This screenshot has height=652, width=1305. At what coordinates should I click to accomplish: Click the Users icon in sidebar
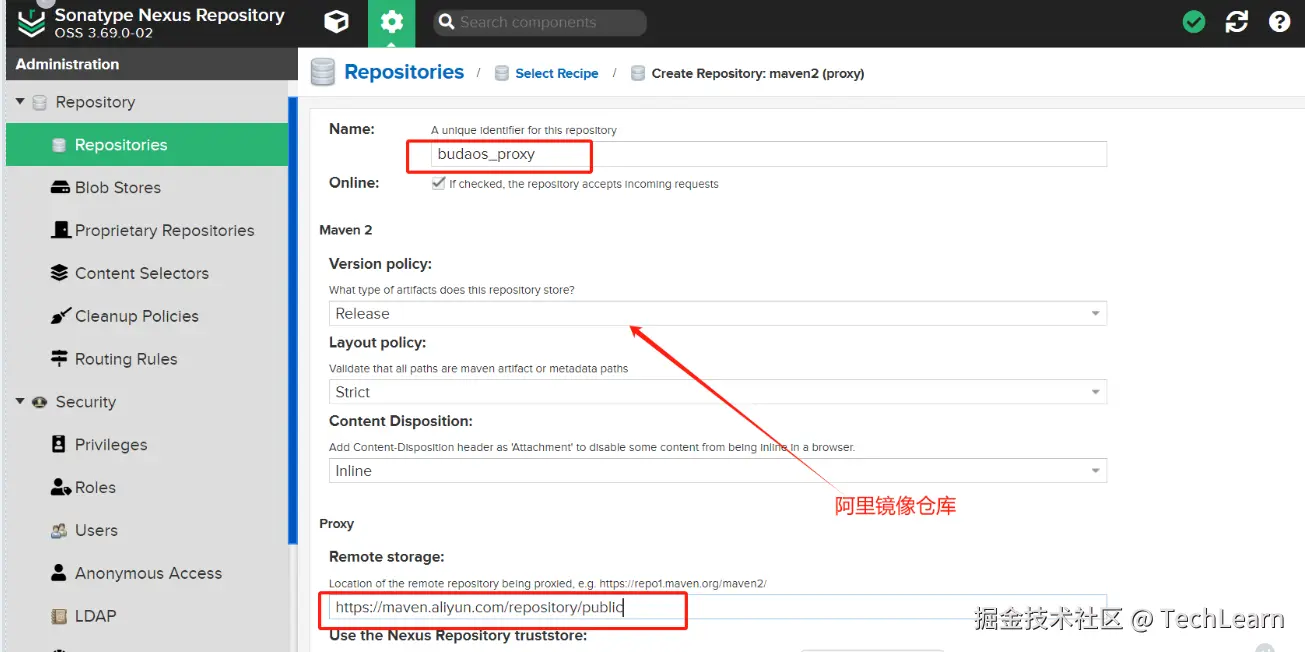coord(59,530)
